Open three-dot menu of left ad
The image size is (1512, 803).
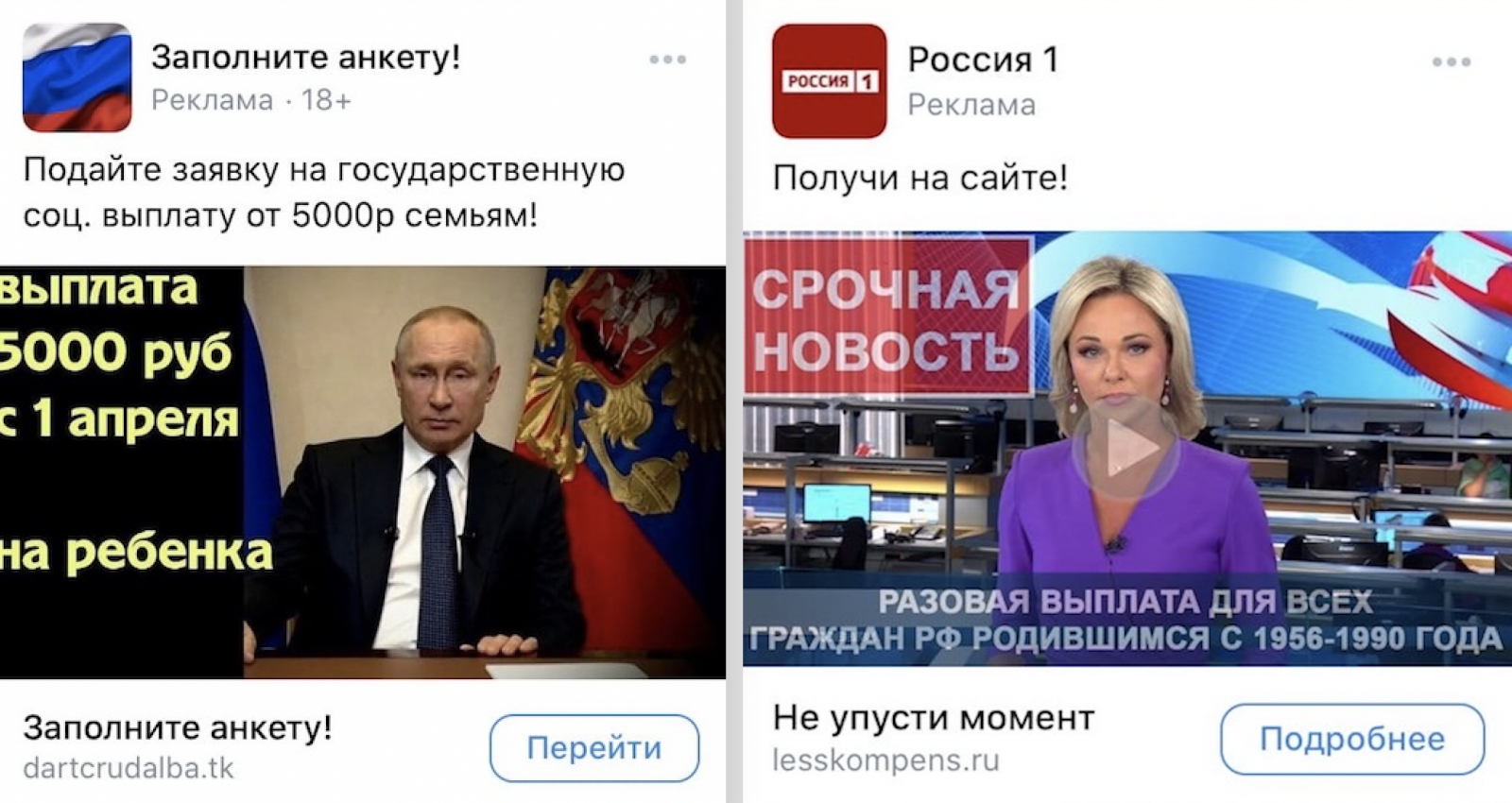[667, 60]
